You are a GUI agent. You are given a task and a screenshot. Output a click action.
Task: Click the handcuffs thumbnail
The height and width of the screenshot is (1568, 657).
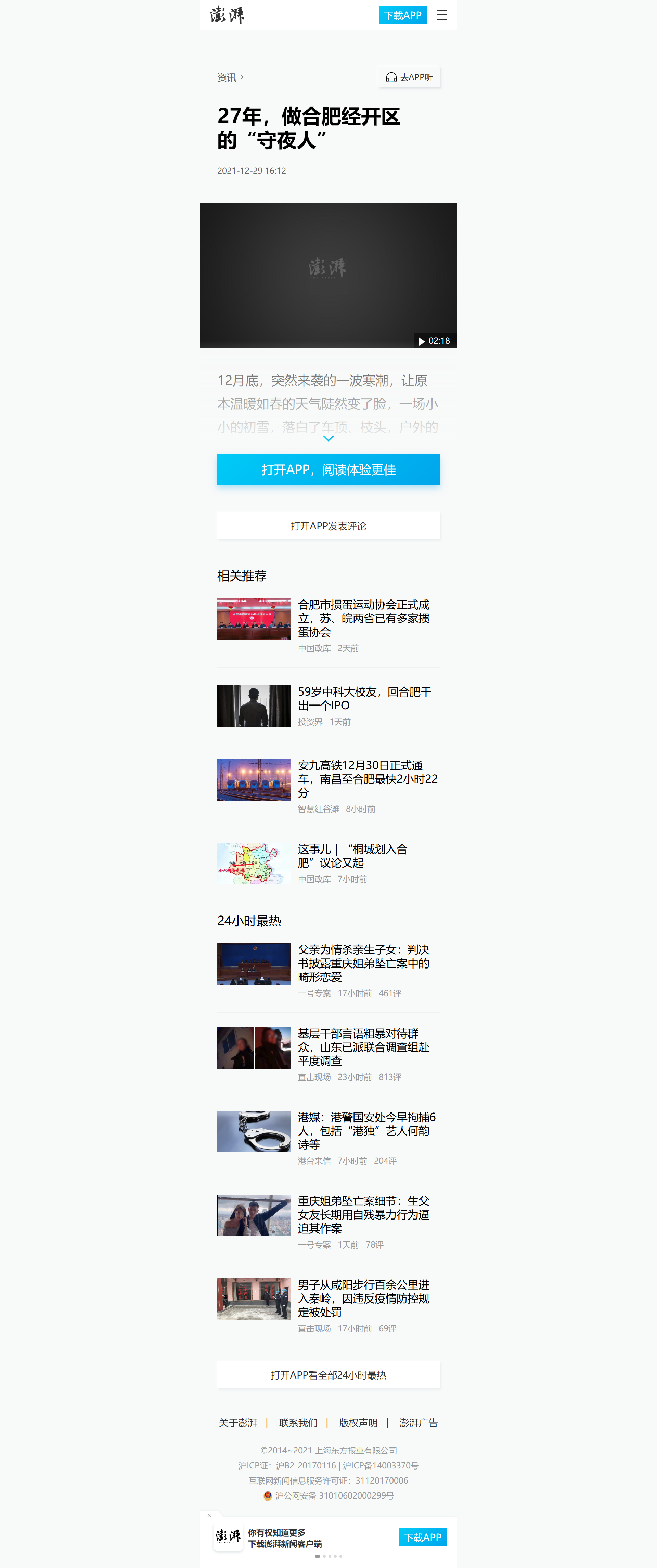(254, 1132)
